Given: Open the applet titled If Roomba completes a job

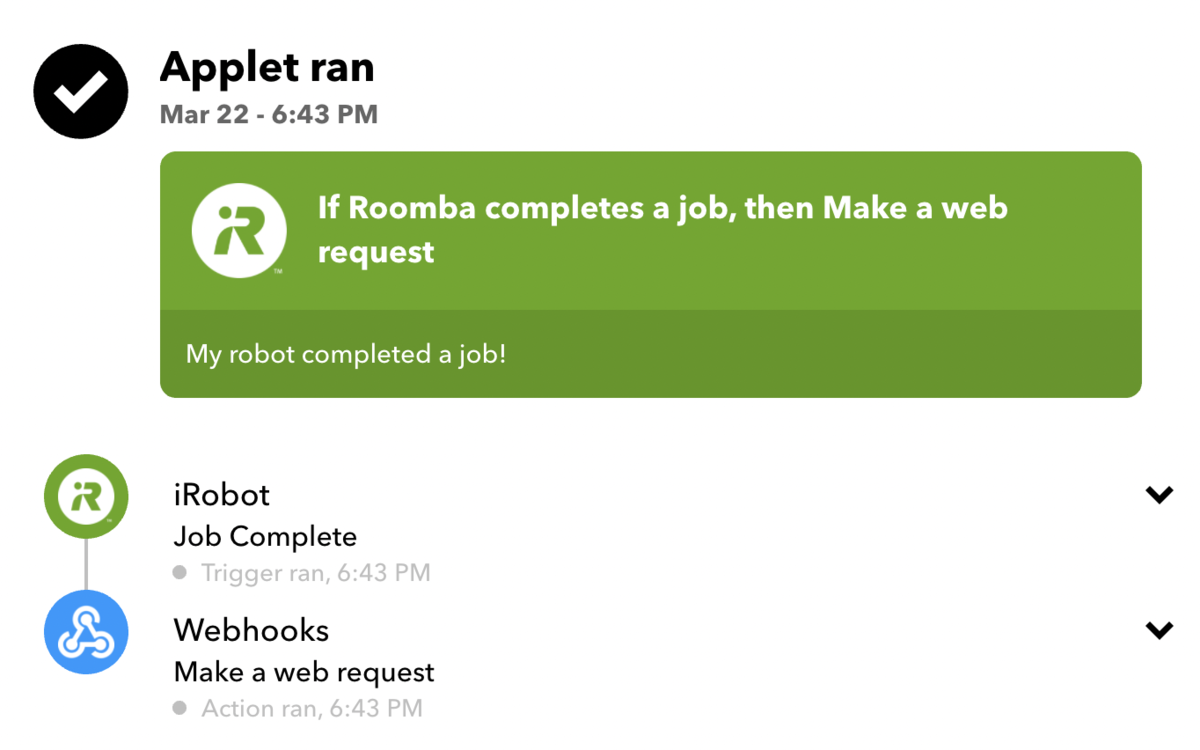Looking at the screenshot, I should [663, 229].
